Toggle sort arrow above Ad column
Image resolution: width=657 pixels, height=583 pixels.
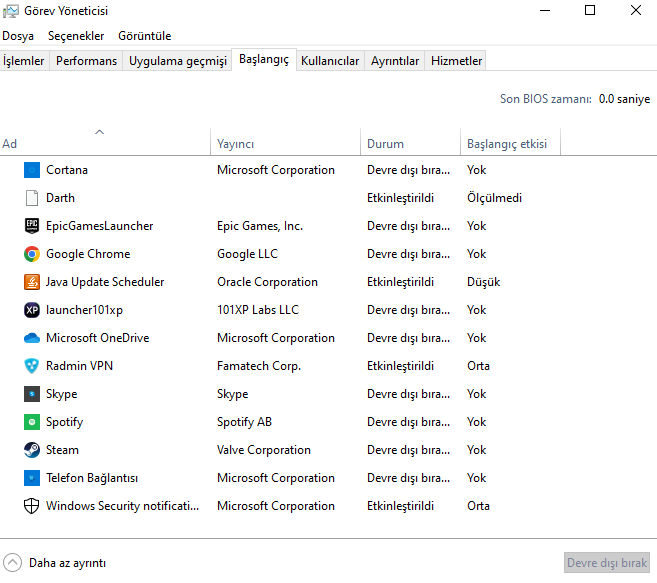[x=99, y=132]
